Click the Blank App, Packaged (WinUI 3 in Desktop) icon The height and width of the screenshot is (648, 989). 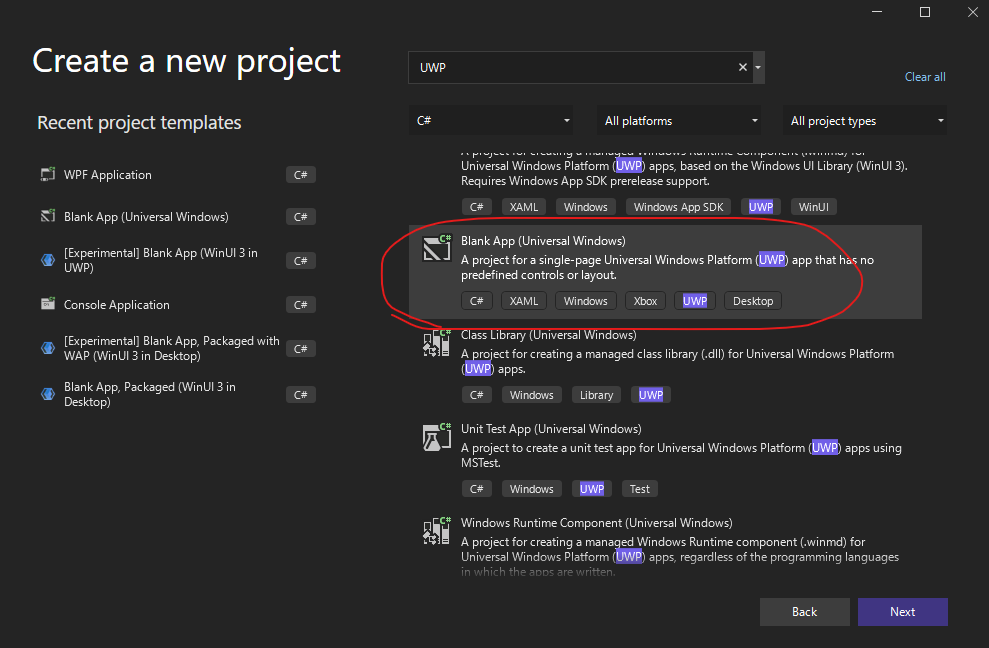[x=48, y=394]
